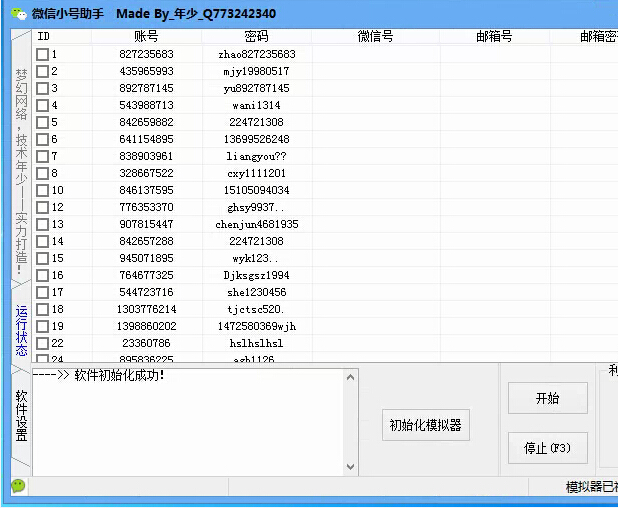
Task: Click password cell 1472580369wjh
Action: click(x=257, y=326)
